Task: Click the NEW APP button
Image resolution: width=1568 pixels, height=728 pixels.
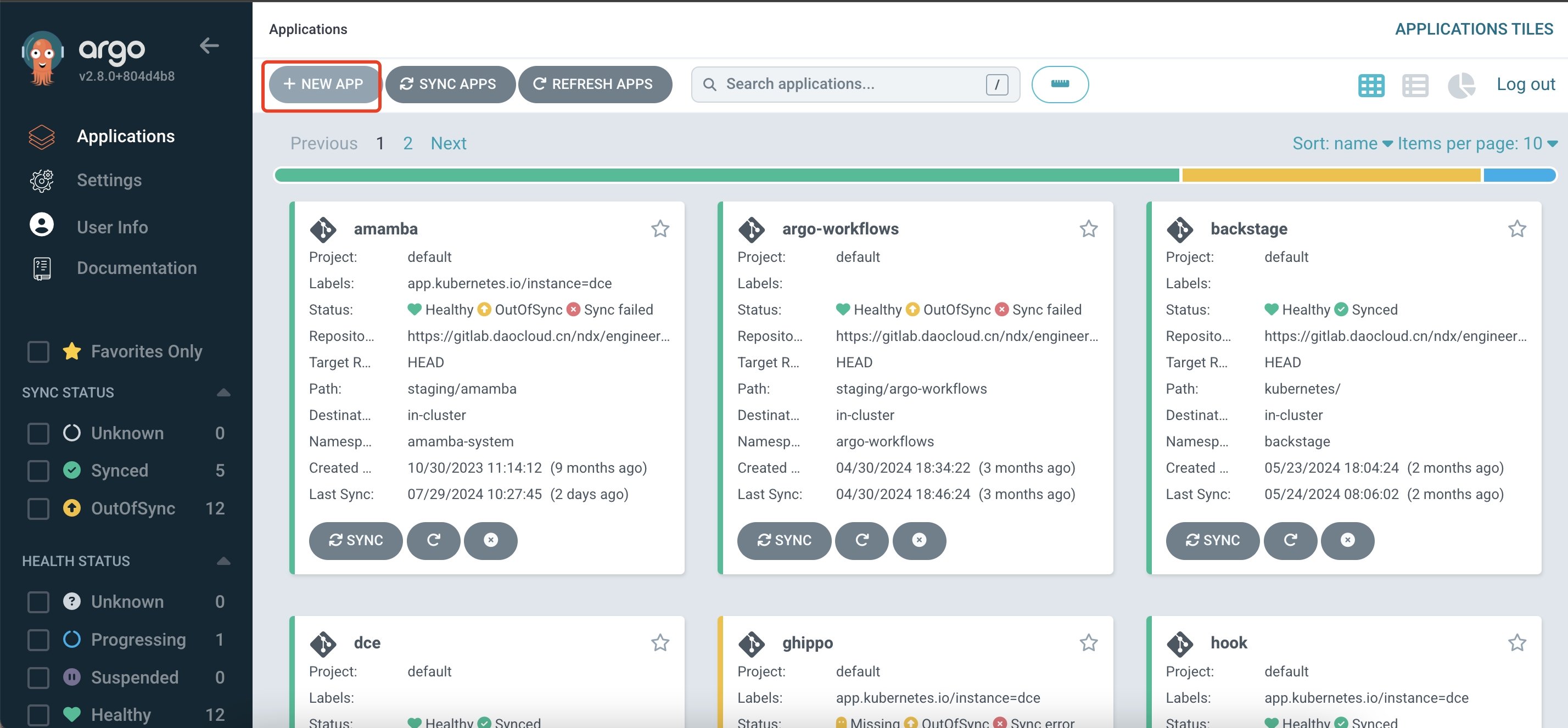Action: (323, 84)
